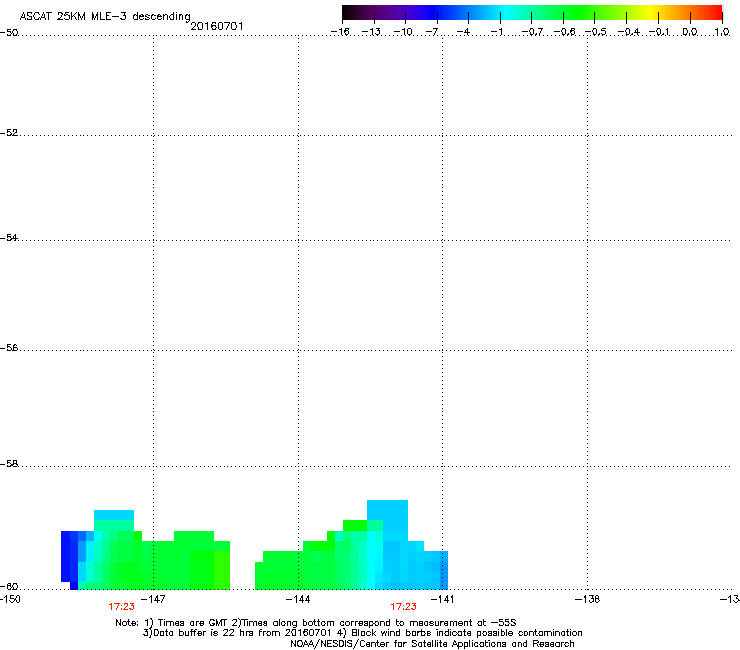Click the -0.4 label on the color scale
This screenshot has height=650, width=740.
click(x=629, y=32)
